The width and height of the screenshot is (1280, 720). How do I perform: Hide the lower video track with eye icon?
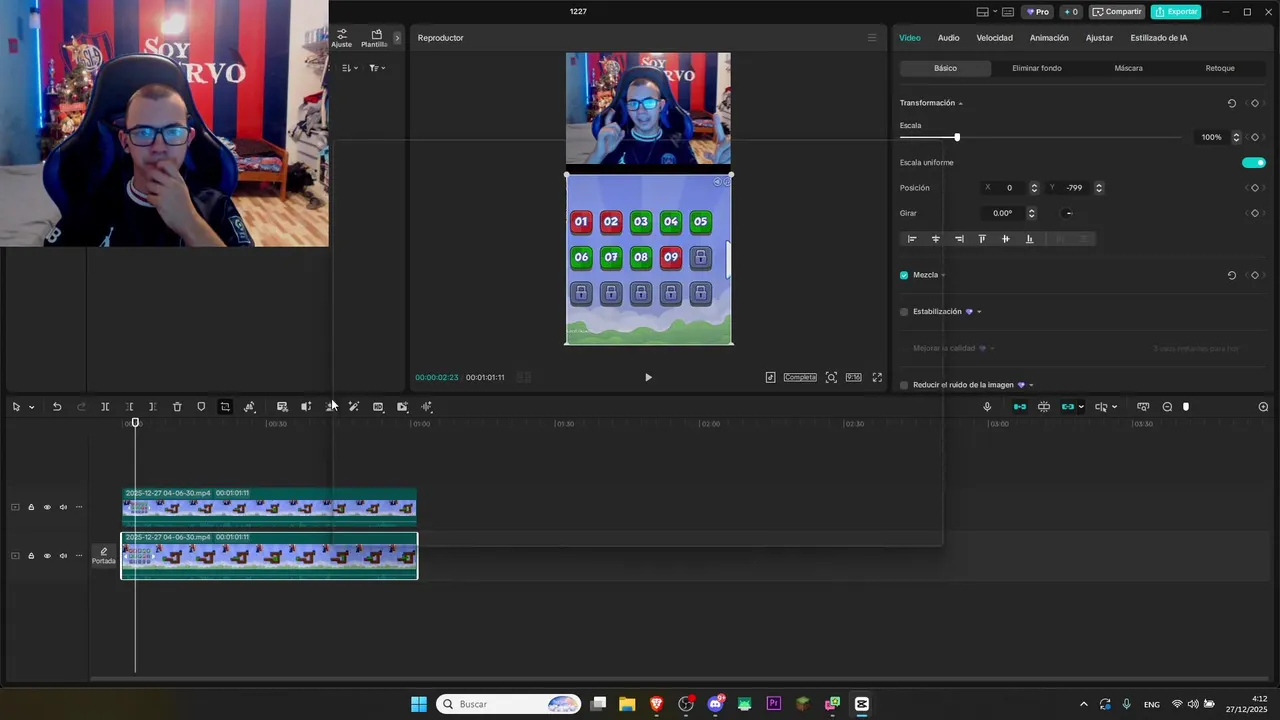[x=47, y=556]
